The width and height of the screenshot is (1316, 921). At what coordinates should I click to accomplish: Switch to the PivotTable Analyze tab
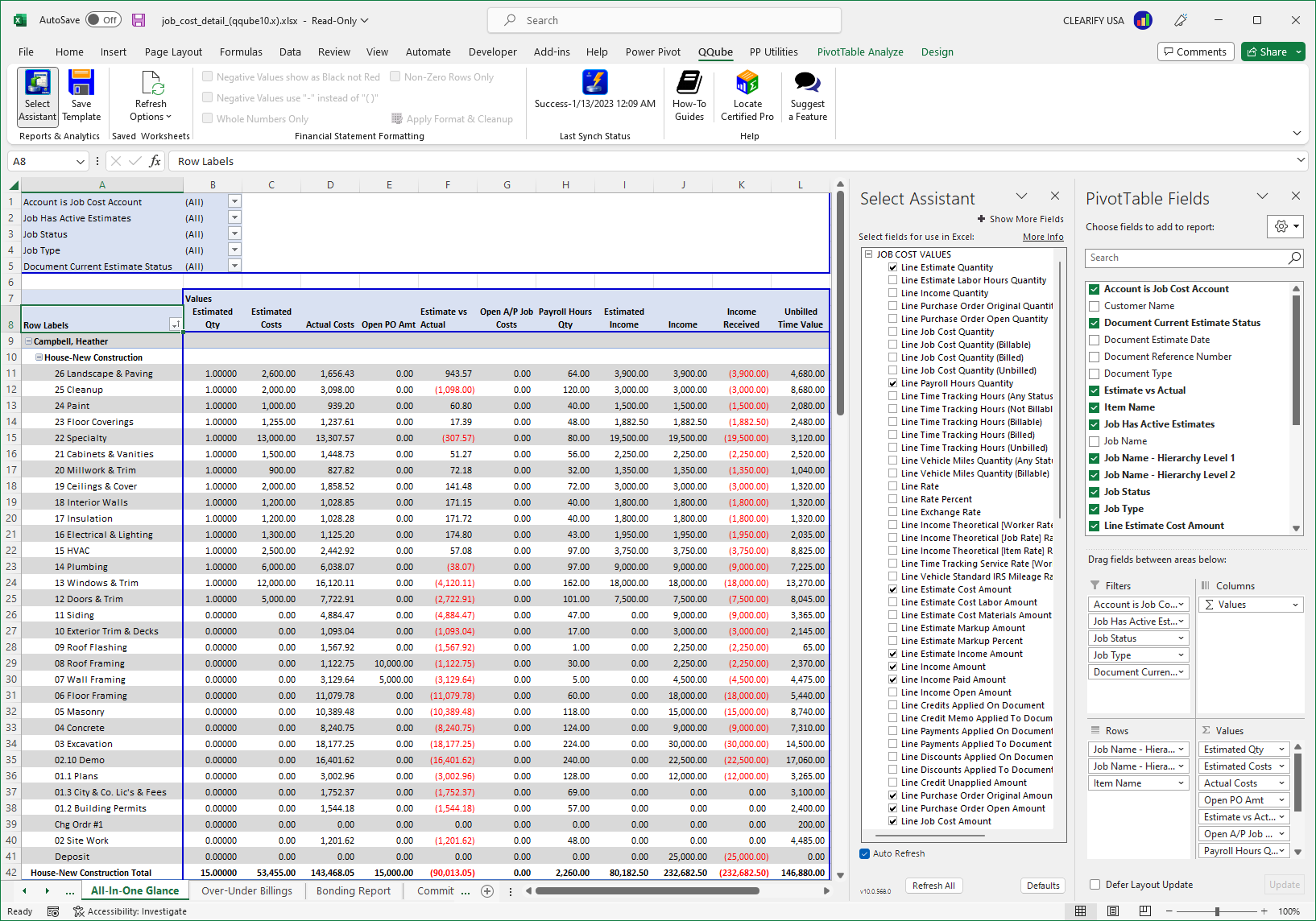pos(859,52)
